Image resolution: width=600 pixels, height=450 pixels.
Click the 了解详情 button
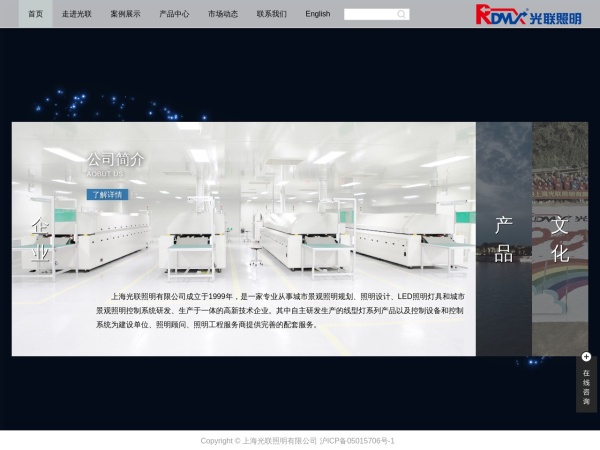[107, 195]
